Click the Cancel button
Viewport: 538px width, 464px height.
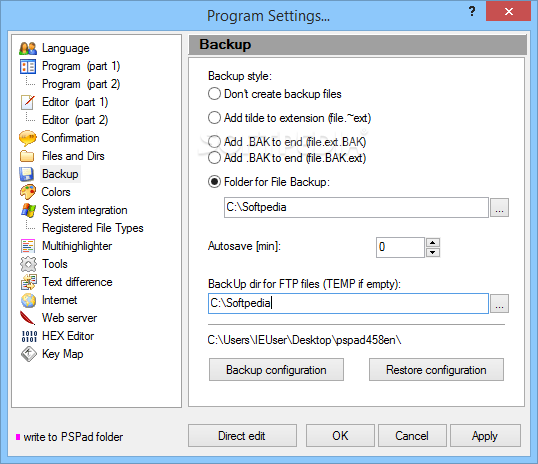pos(412,436)
